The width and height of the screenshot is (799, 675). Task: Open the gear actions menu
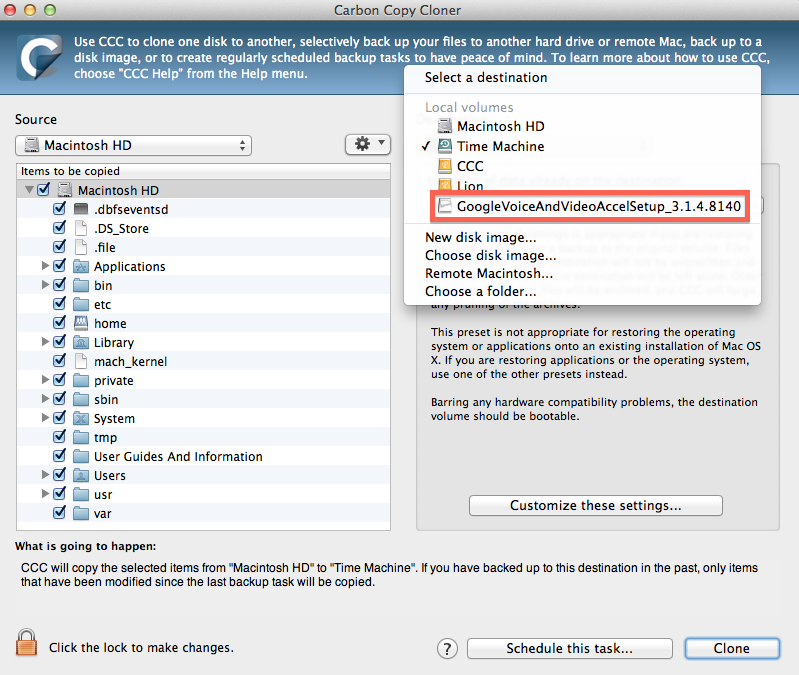click(368, 145)
